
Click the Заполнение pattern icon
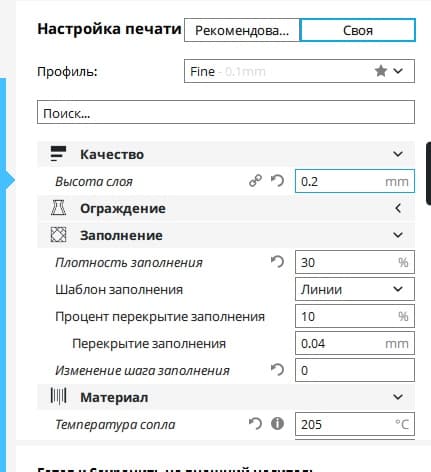pyautogui.click(x=58, y=235)
